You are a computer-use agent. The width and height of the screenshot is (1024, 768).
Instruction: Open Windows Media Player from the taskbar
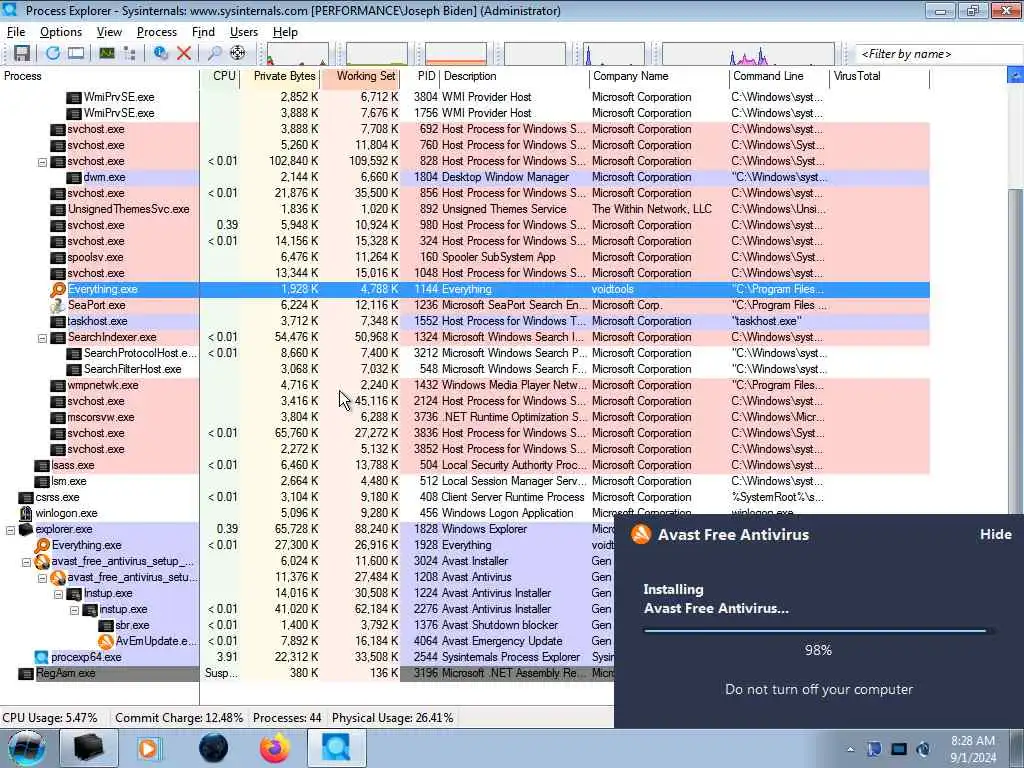(149, 748)
